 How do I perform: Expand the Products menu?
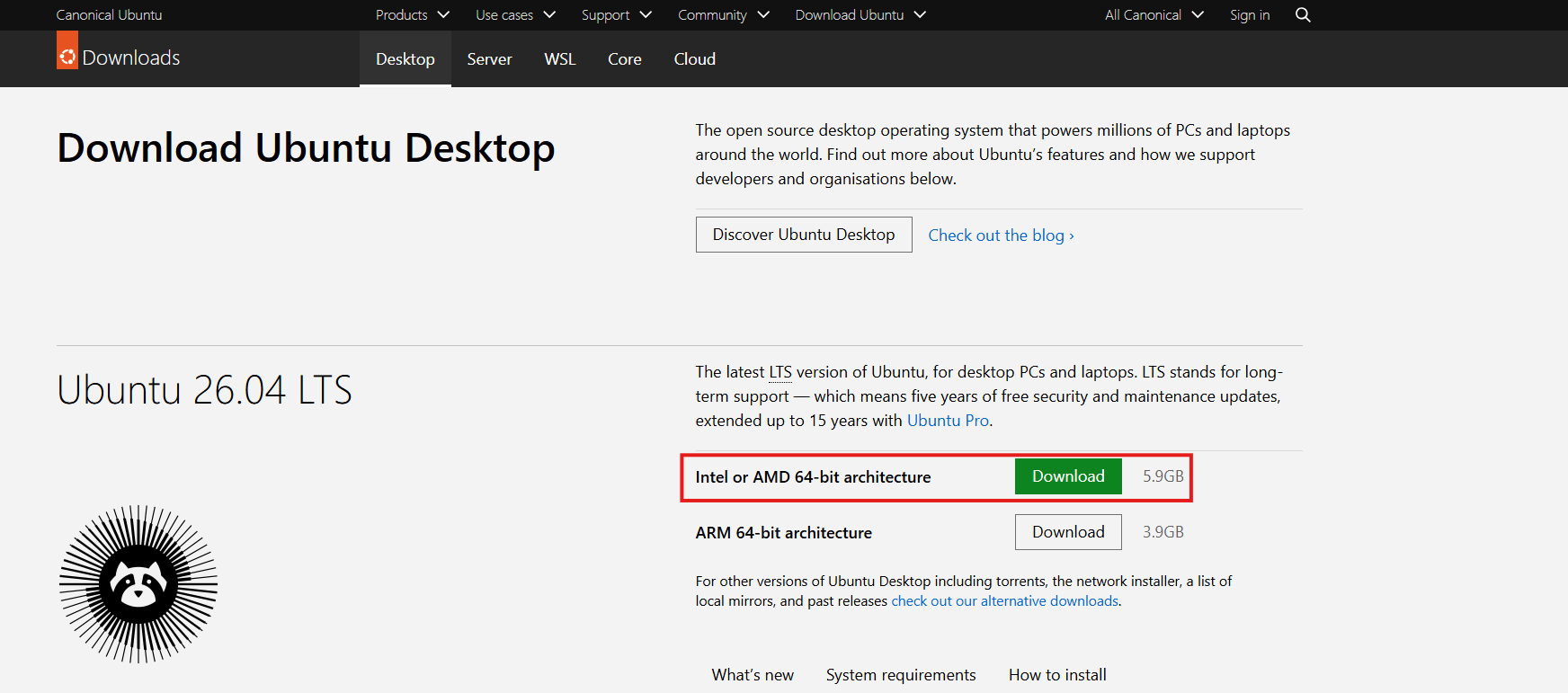pyautogui.click(x=413, y=14)
